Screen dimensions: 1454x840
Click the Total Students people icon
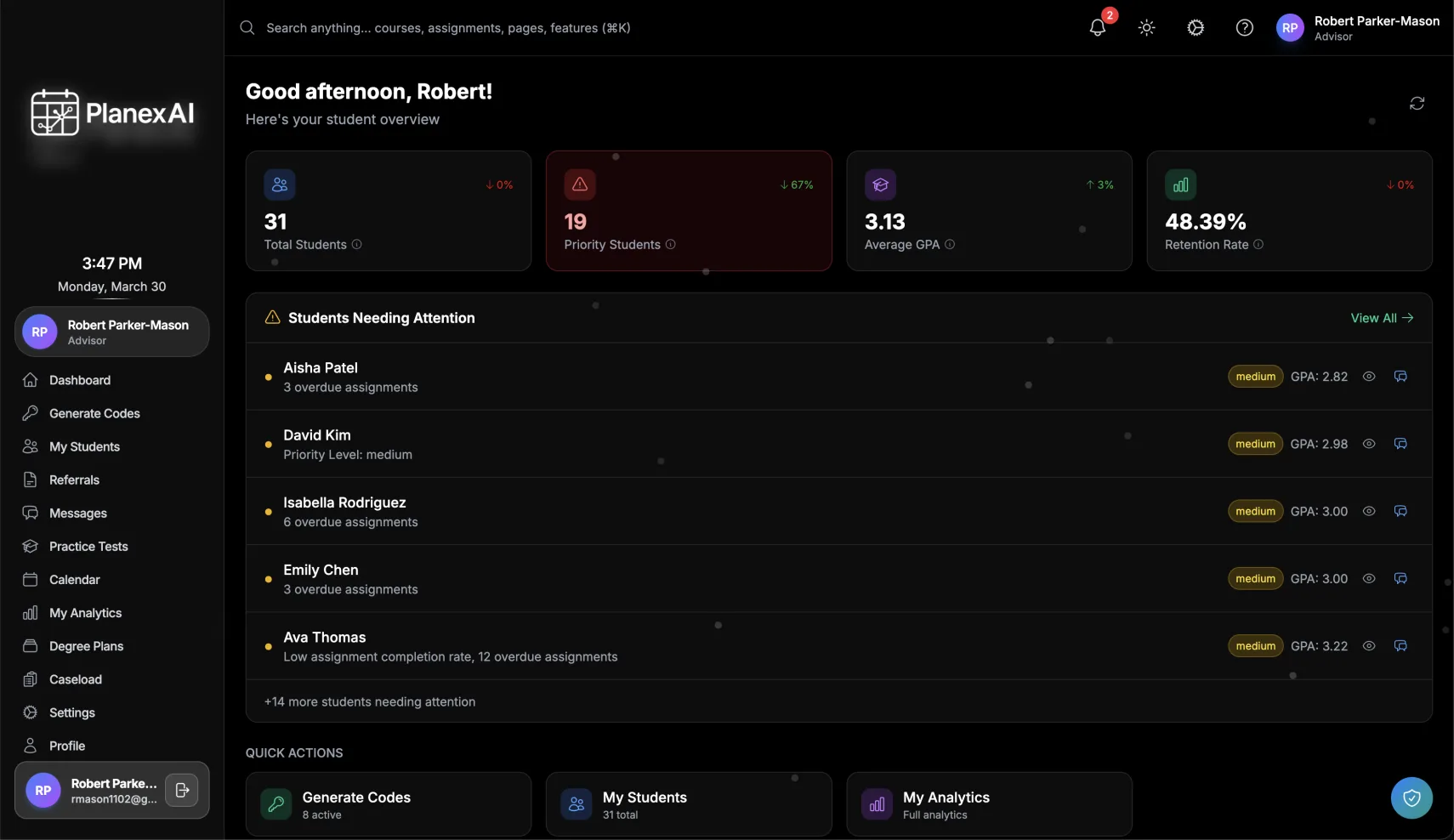tap(280, 184)
